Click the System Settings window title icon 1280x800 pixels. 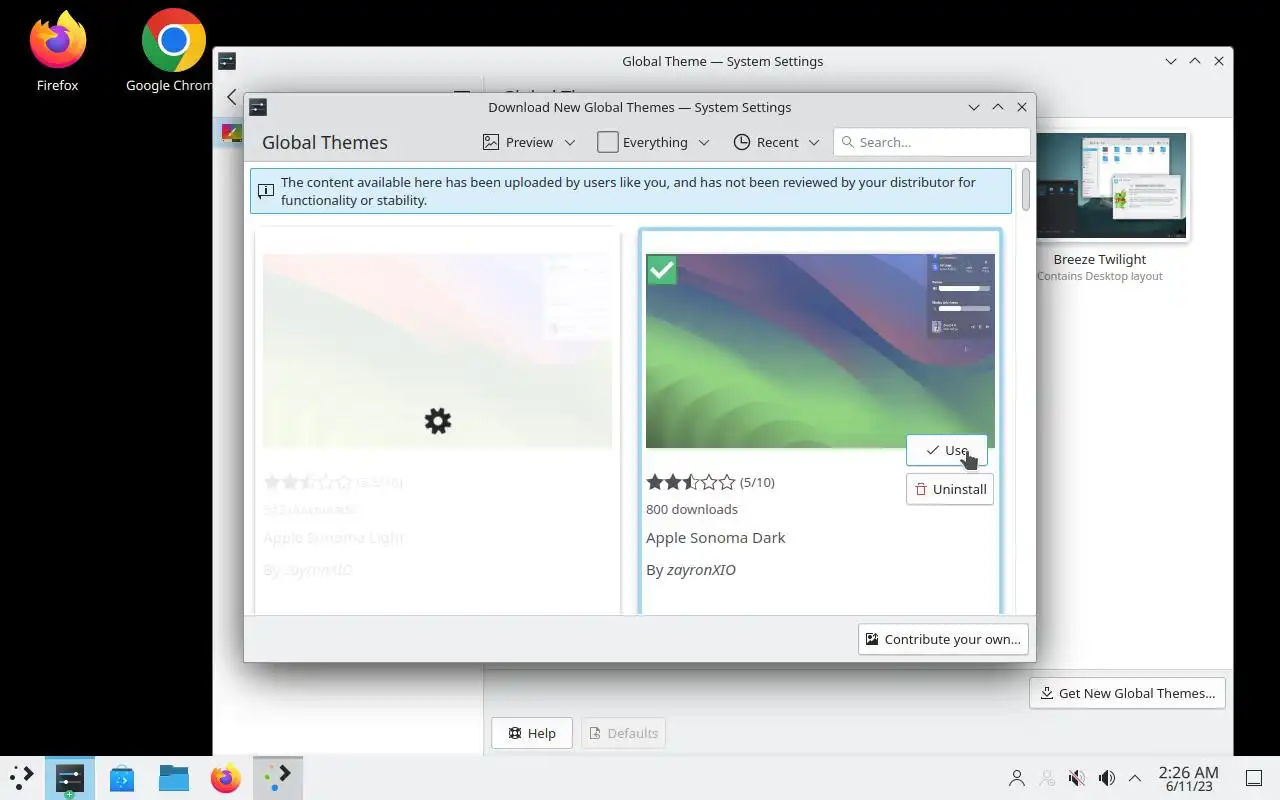(227, 61)
